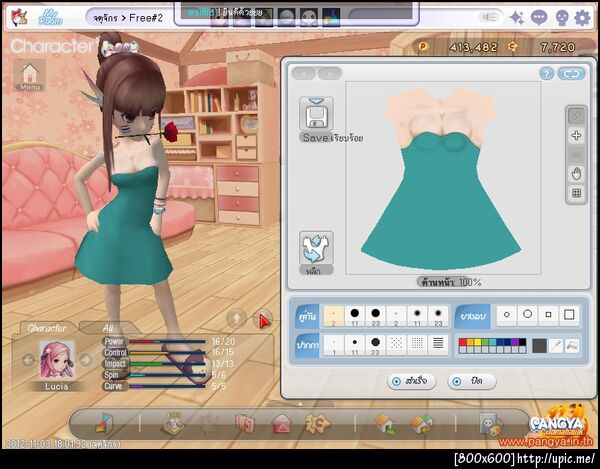Pick the black color swatch

(522, 342)
